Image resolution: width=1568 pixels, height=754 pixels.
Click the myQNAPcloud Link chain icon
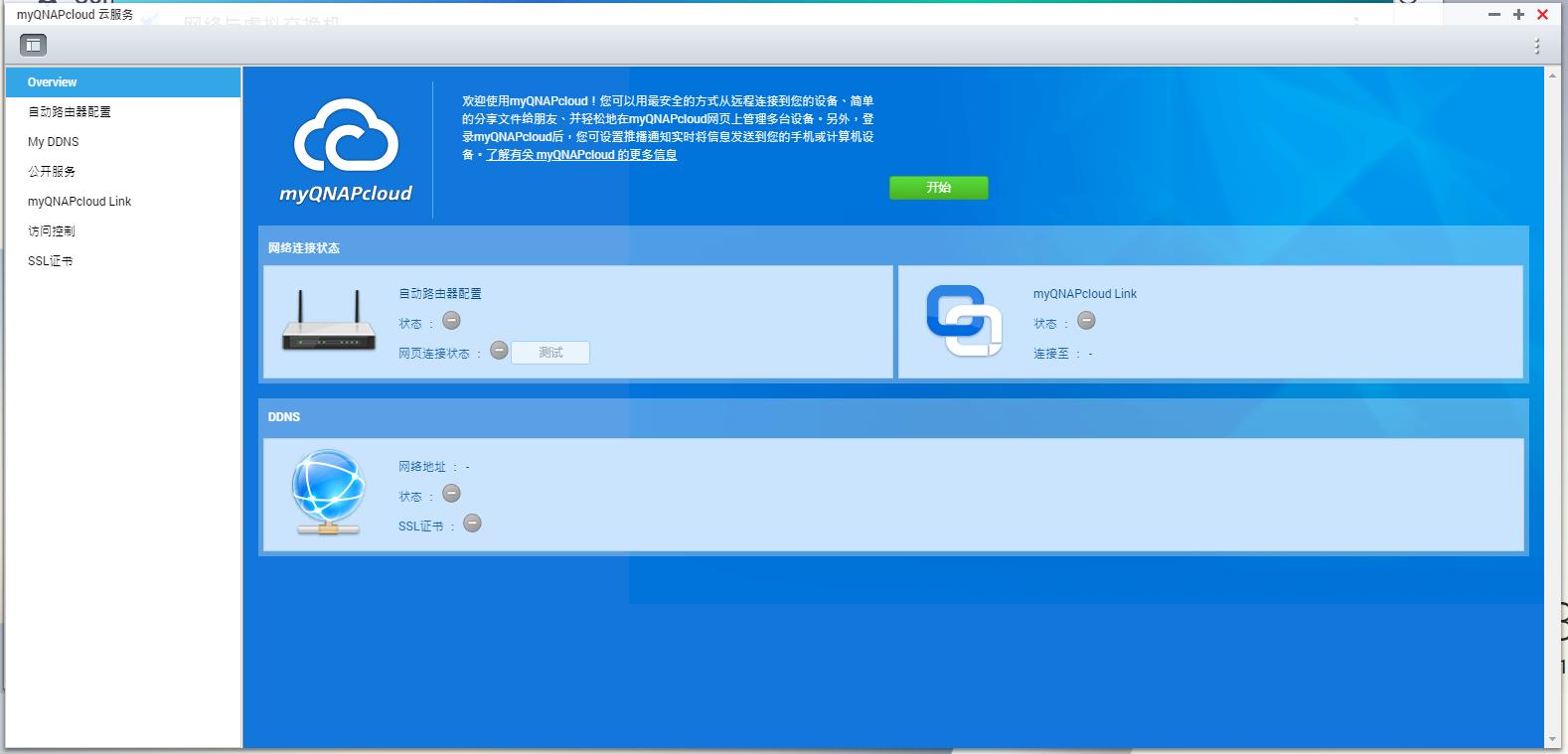(x=964, y=321)
